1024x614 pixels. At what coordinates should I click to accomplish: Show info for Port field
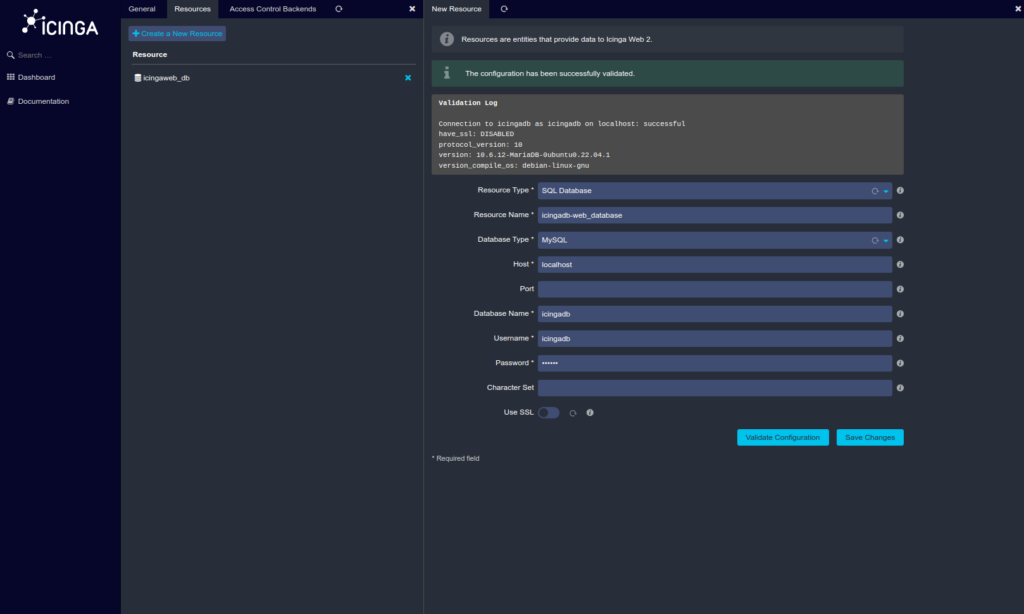[900, 289]
